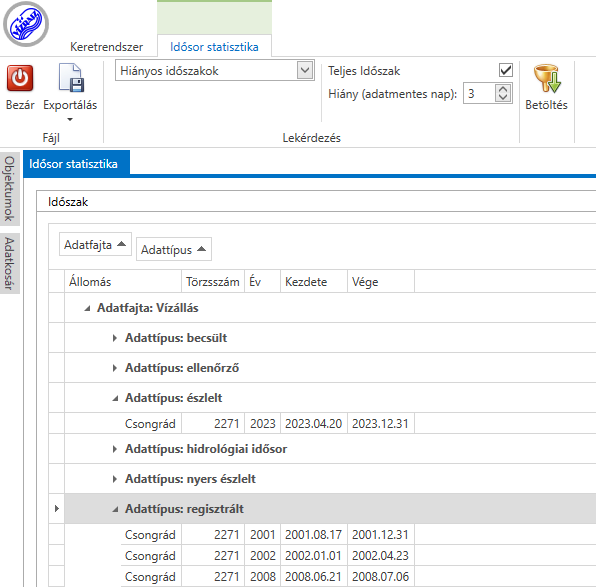
Task: Open the Hiányos időszakok combo box
Action: tap(215, 70)
